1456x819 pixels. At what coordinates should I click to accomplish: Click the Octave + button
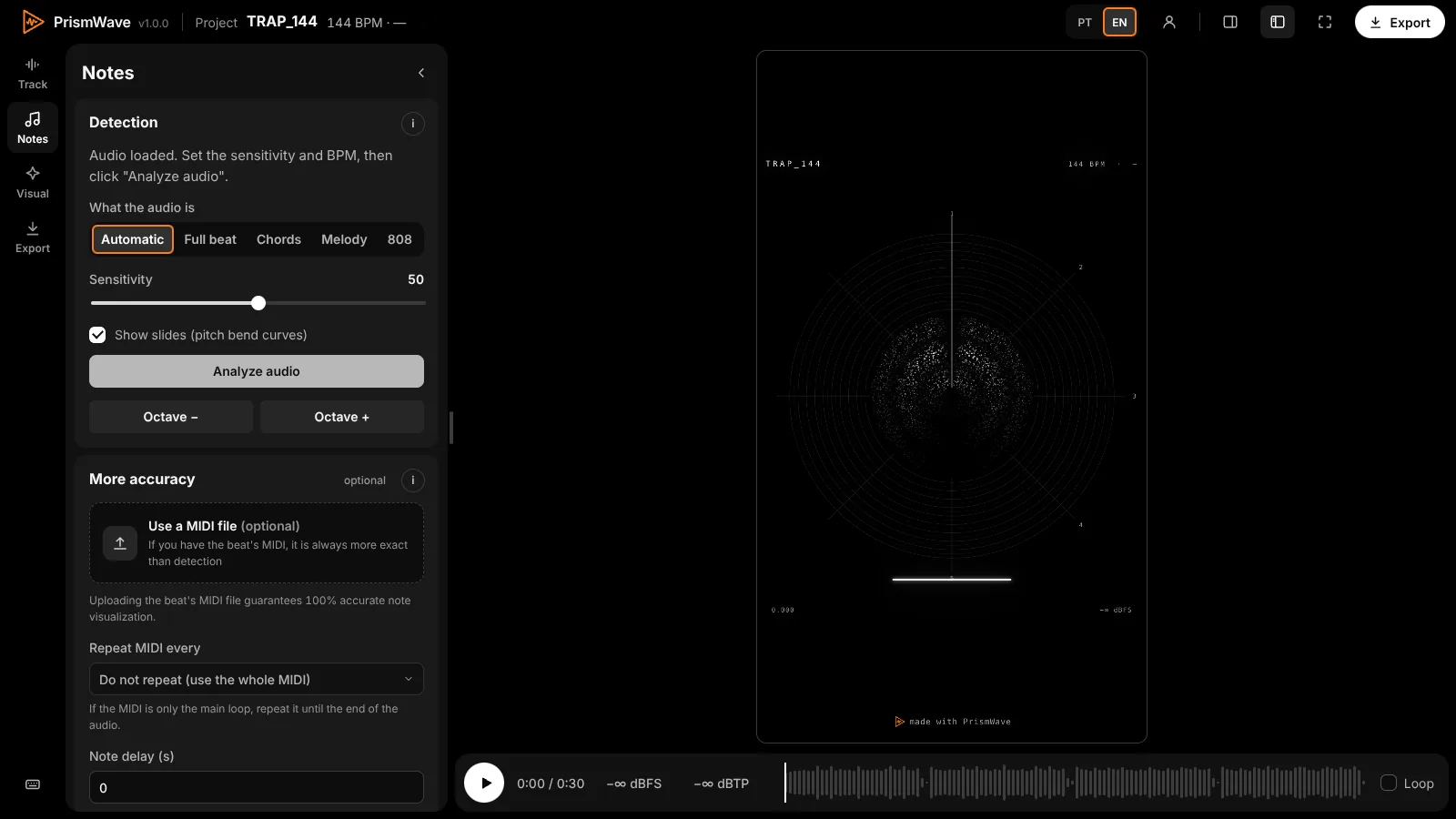coord(342,417)
